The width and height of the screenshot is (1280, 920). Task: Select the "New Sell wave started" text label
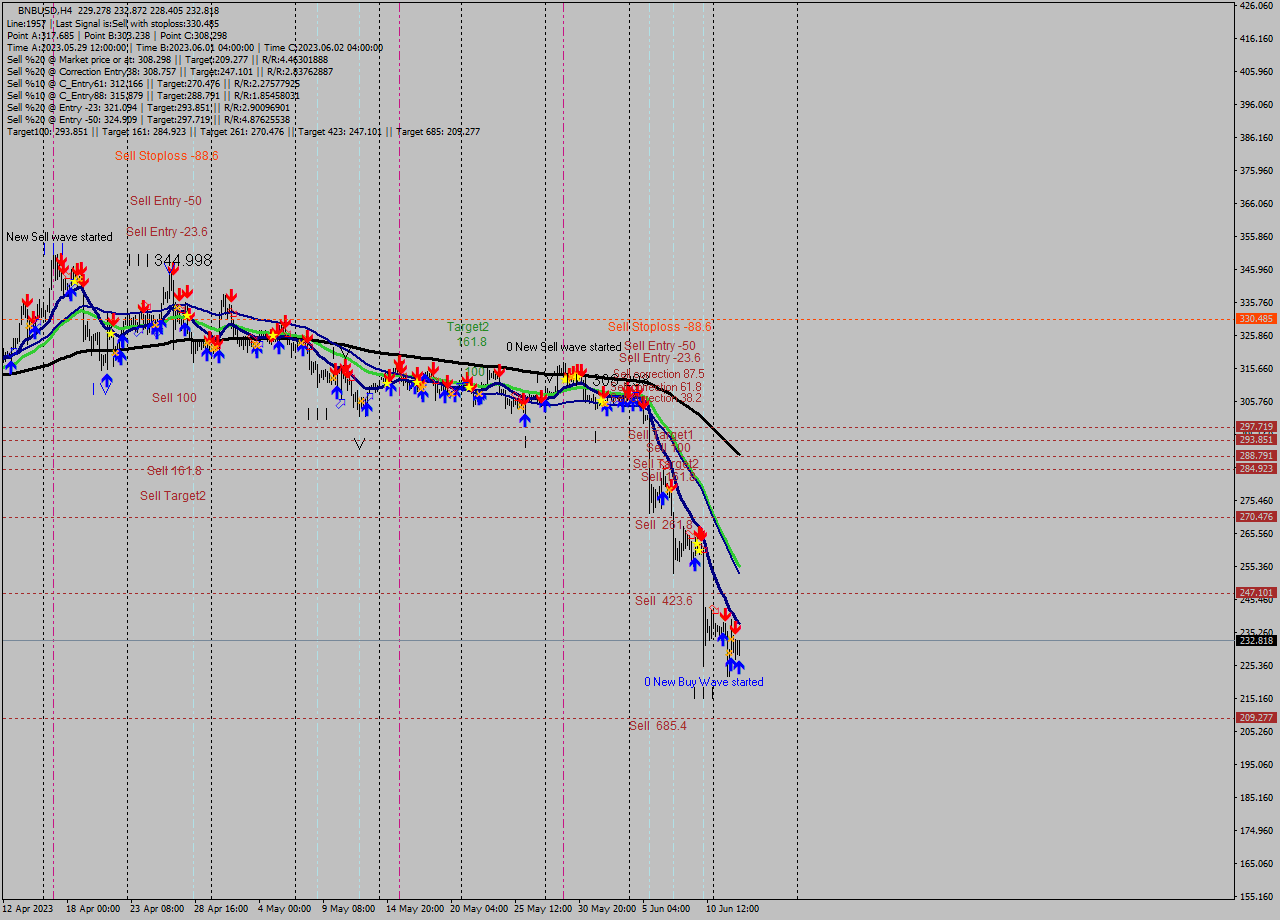57,237
